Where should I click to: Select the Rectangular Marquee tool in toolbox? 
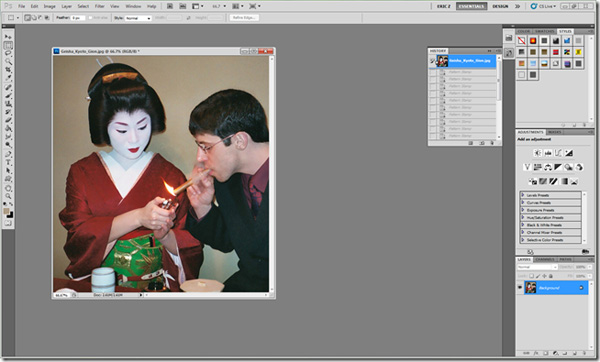point(8,45)
